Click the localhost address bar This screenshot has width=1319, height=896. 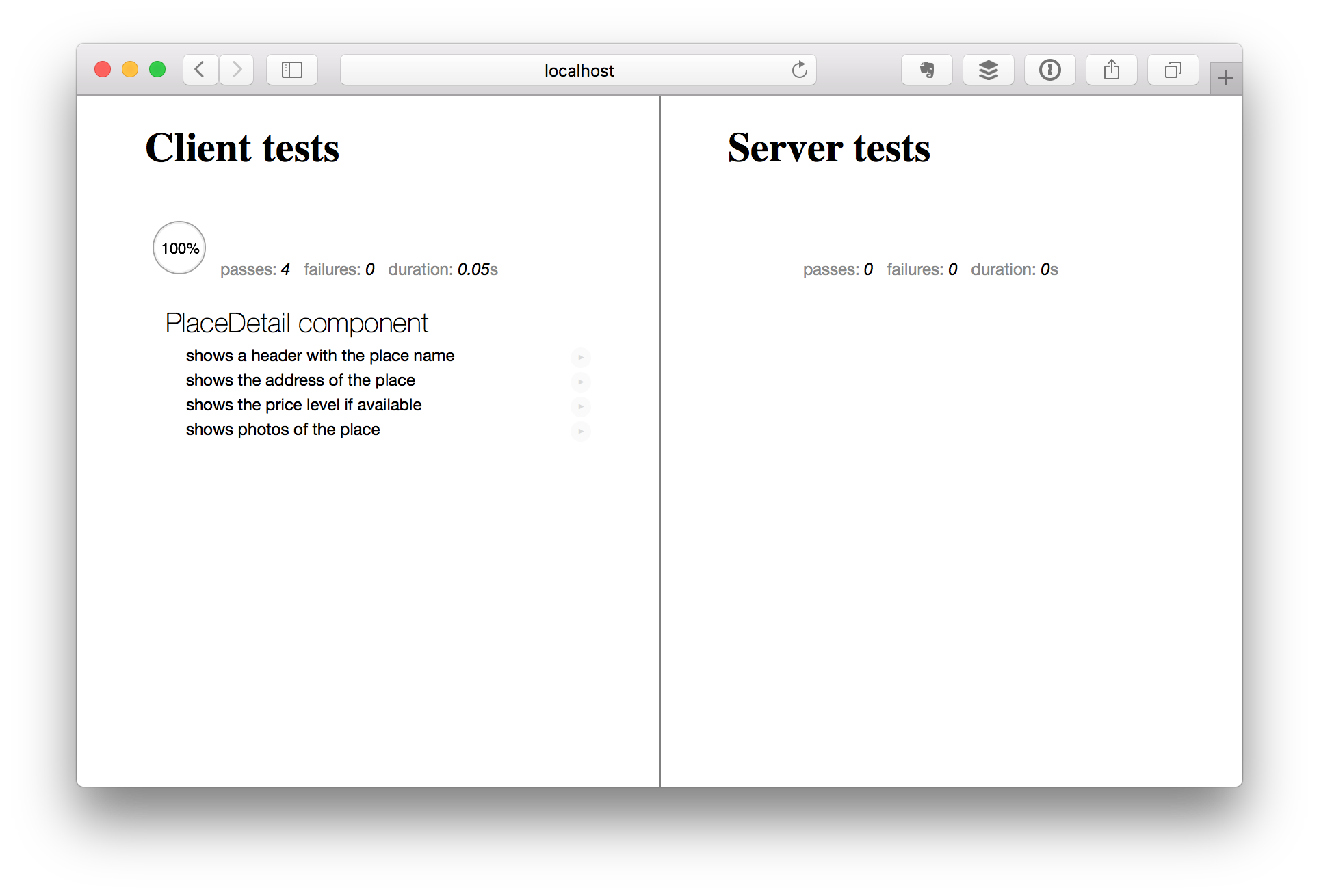click(578, 70)
